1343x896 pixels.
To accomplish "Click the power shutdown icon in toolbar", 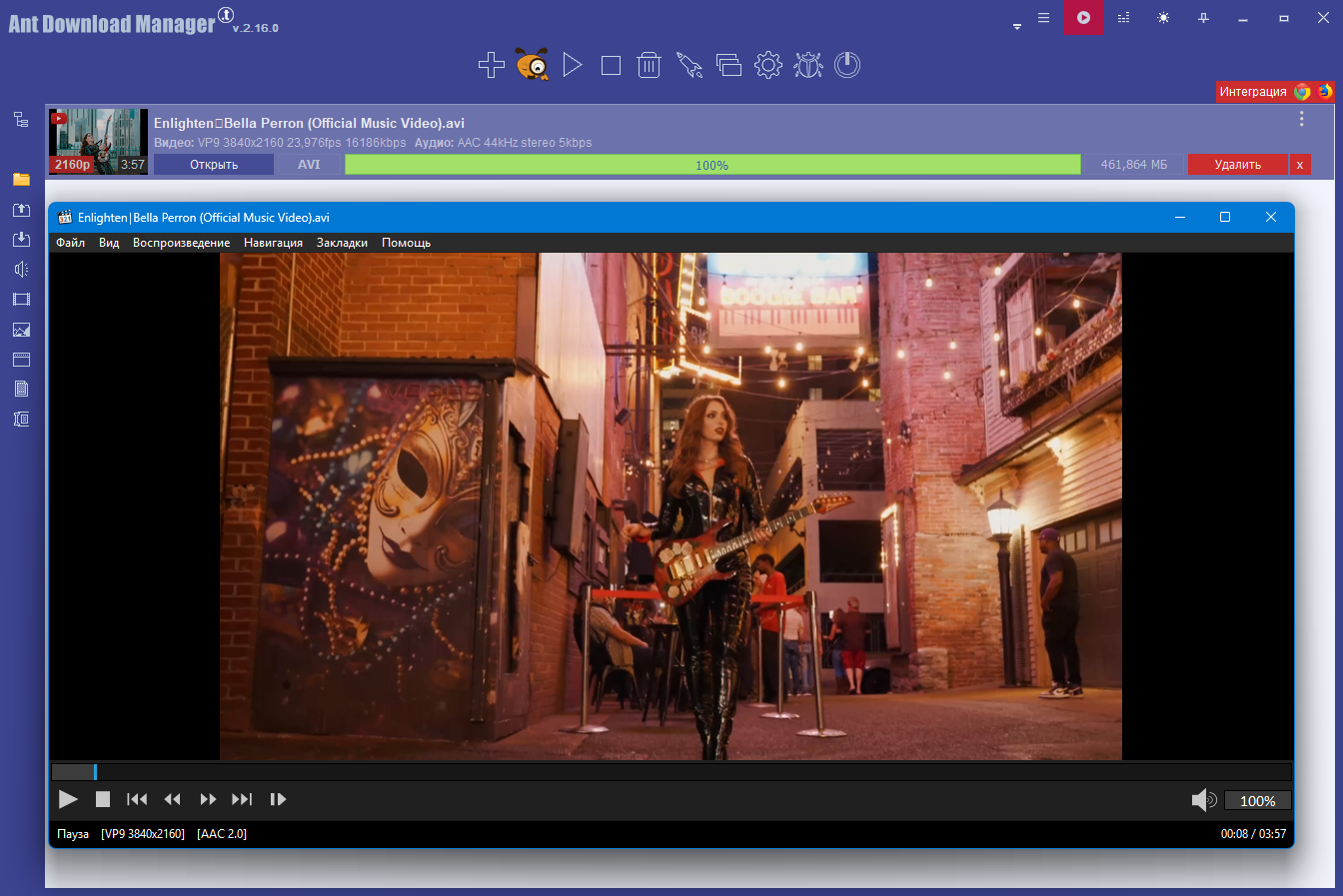I will tap(847, 65).
